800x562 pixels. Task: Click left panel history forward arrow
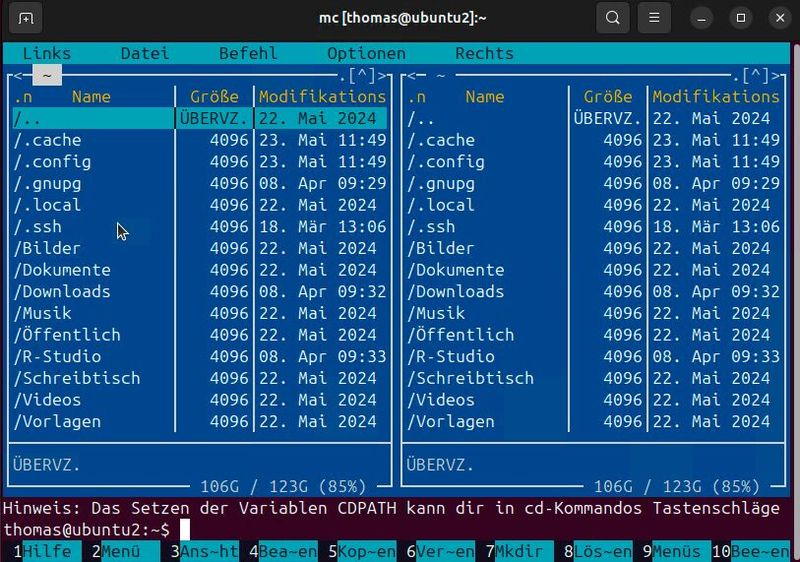(382, 76)
